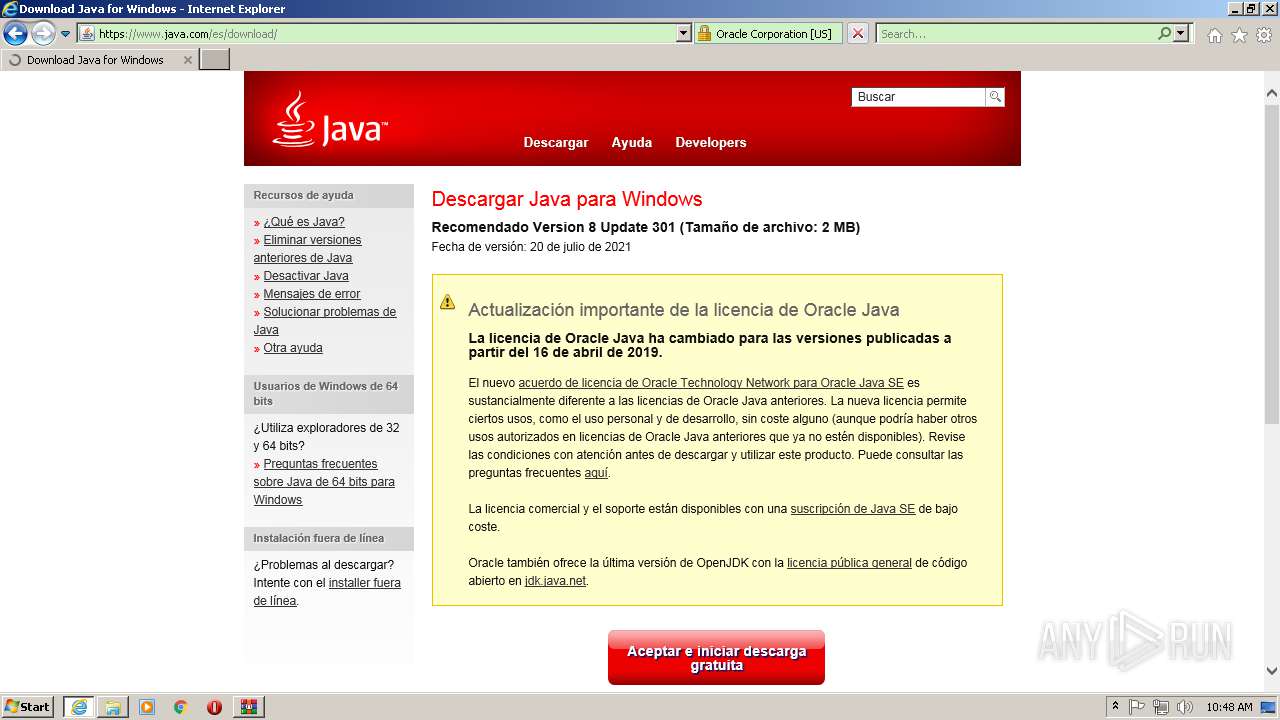Show hidden system tray icons arrow
This screenshot has width=1280, height=720.
point(1115,707)
